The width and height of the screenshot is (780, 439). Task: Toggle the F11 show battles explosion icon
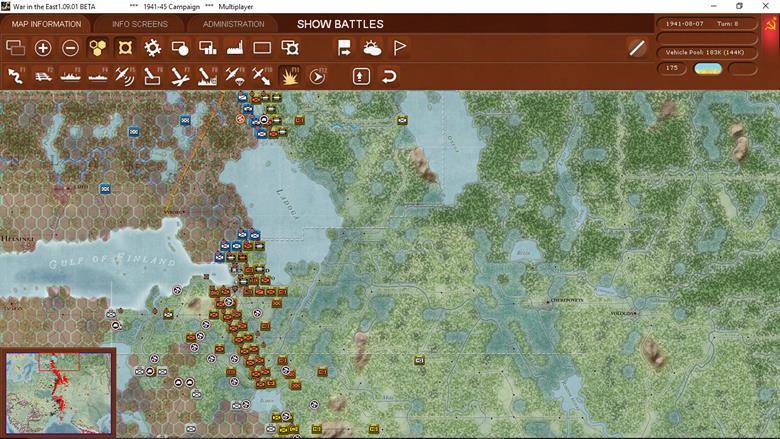[290, 76]
